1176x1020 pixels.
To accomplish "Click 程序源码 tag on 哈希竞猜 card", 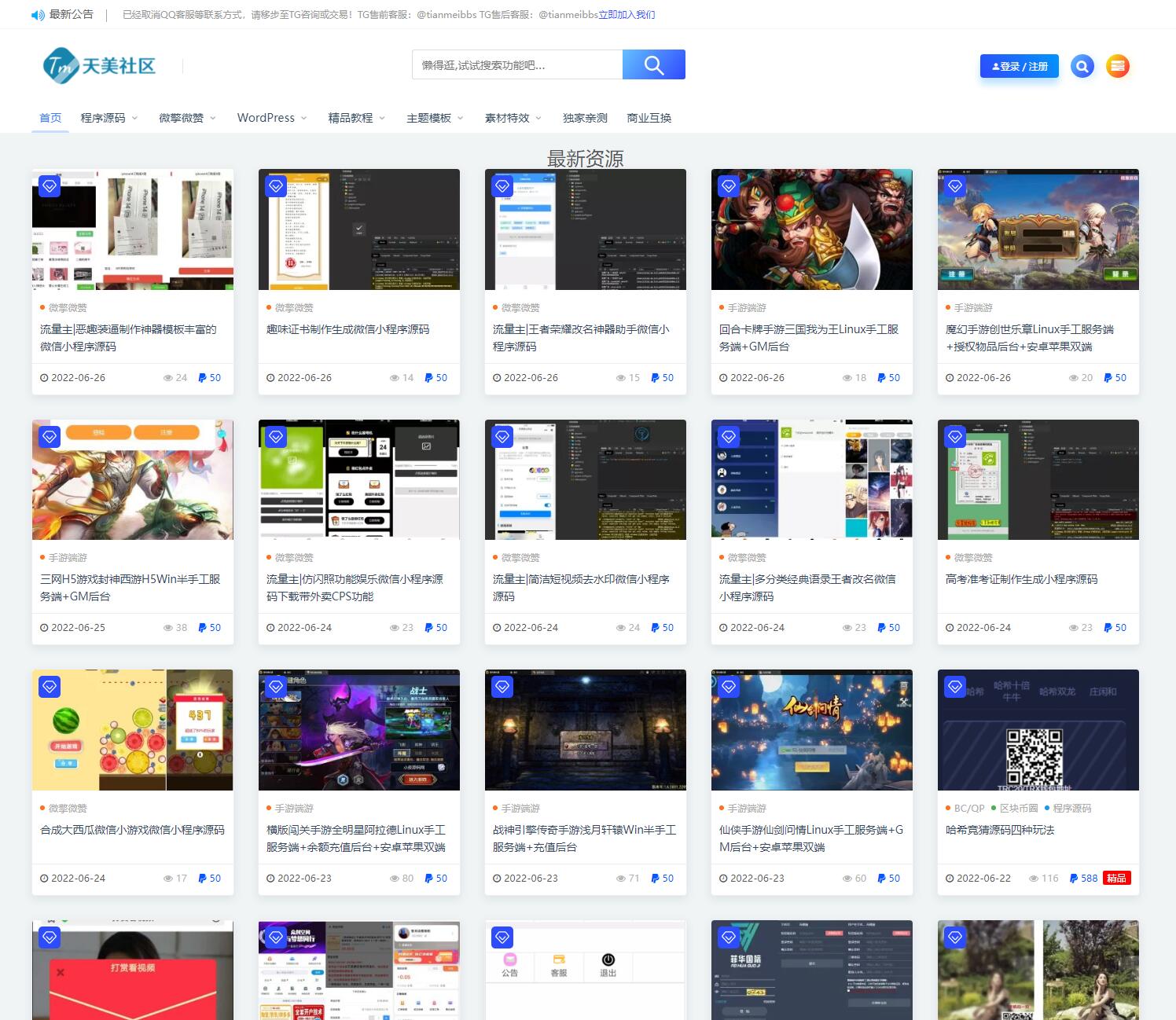I will (x=1072, y=809).
